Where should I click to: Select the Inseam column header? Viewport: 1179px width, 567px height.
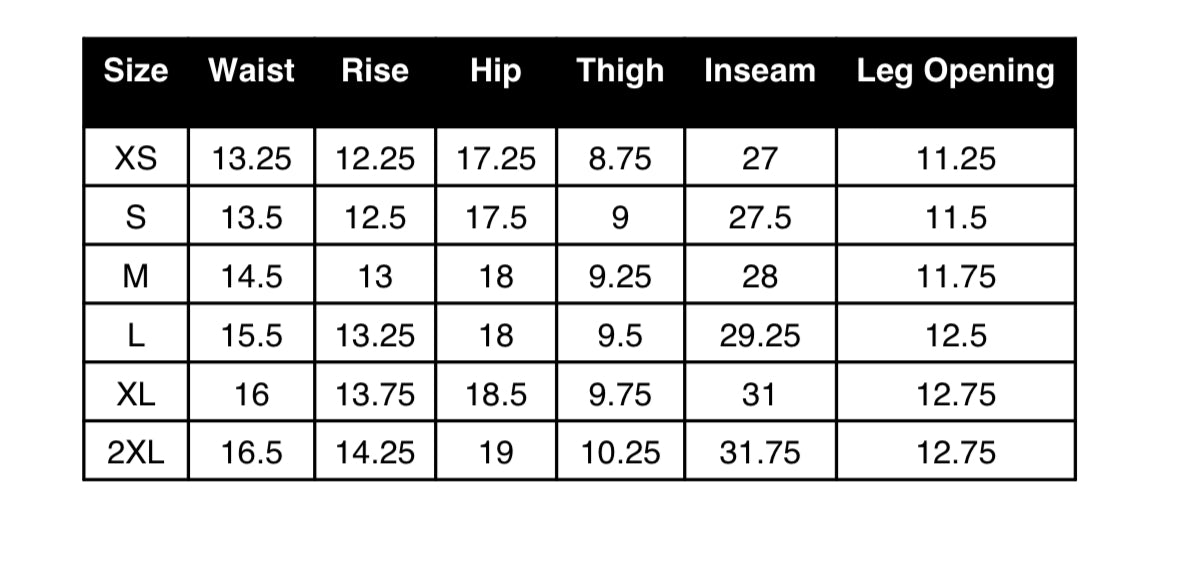[x=759, y=71]
